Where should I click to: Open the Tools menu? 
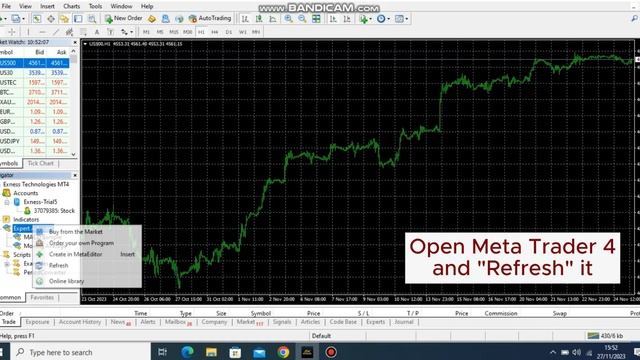pyautogui.click(x=95, y=6)
